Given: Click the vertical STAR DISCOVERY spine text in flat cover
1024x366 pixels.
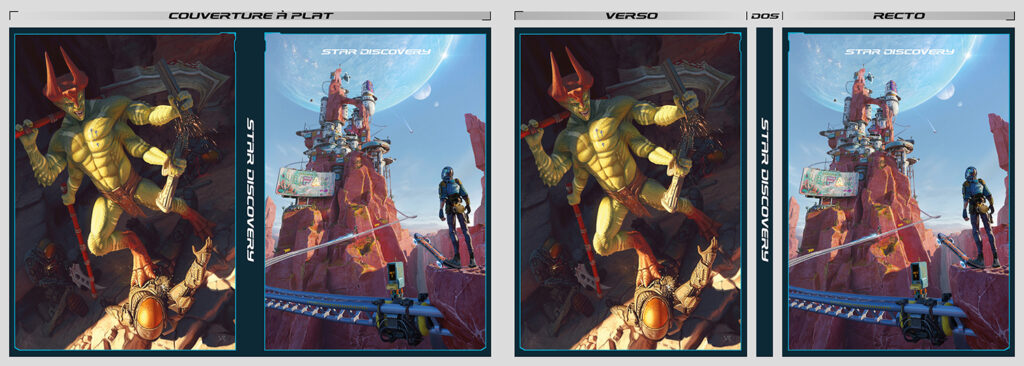Looking at the screenshot, I should click(250, 190).
